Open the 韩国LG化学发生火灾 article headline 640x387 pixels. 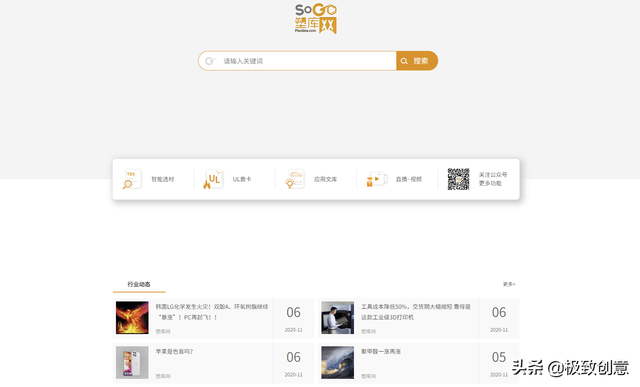click(x=211, y=311)
